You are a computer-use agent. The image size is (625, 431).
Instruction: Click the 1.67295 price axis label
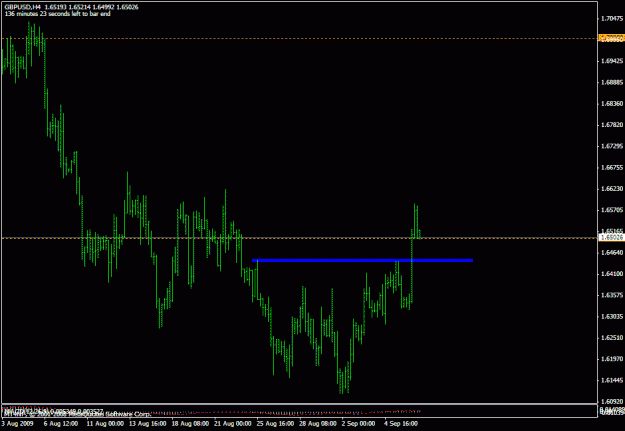click(612, 146)
